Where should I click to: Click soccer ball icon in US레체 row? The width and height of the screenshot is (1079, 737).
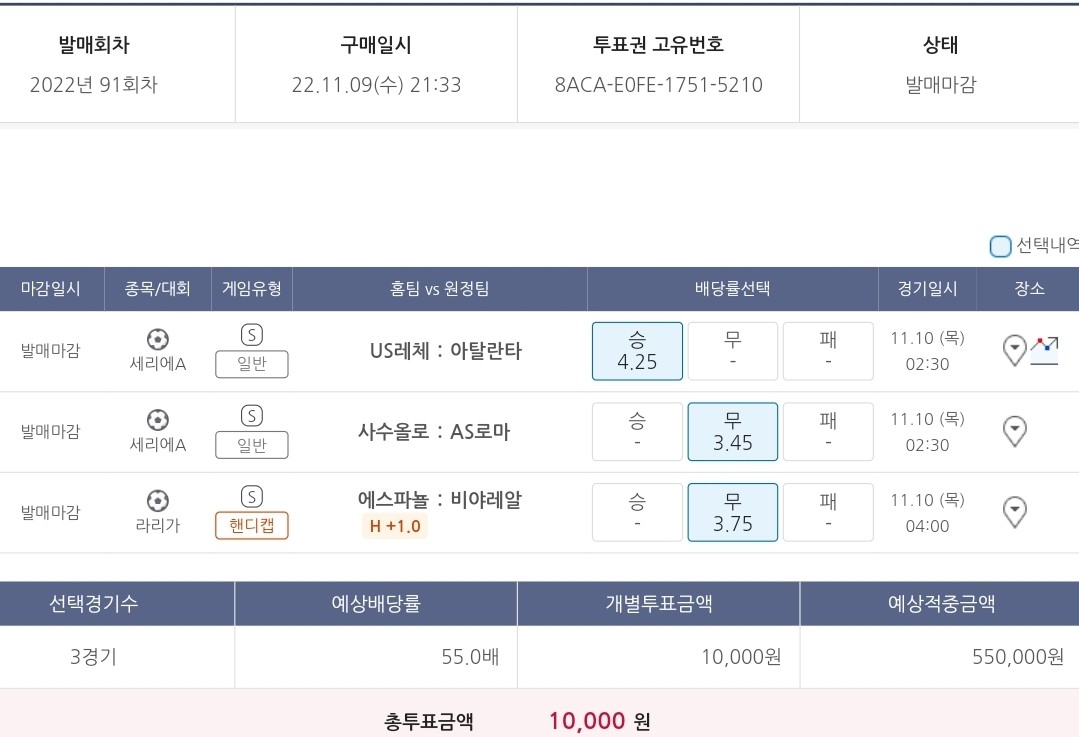pos(158,339)
